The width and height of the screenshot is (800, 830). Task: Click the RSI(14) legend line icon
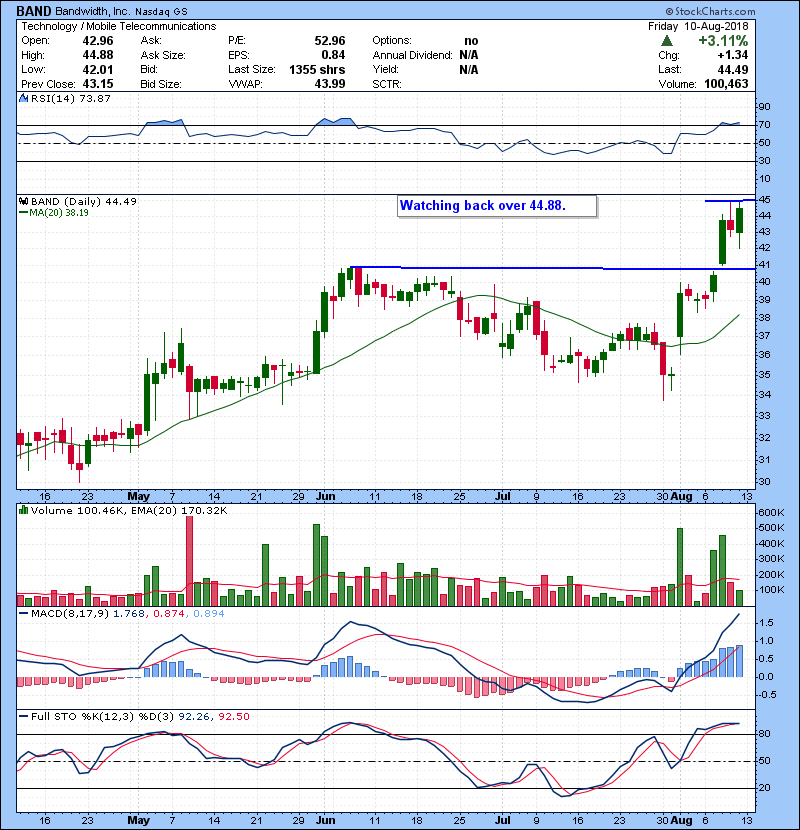pyautogui.click(x=24, y=99)
